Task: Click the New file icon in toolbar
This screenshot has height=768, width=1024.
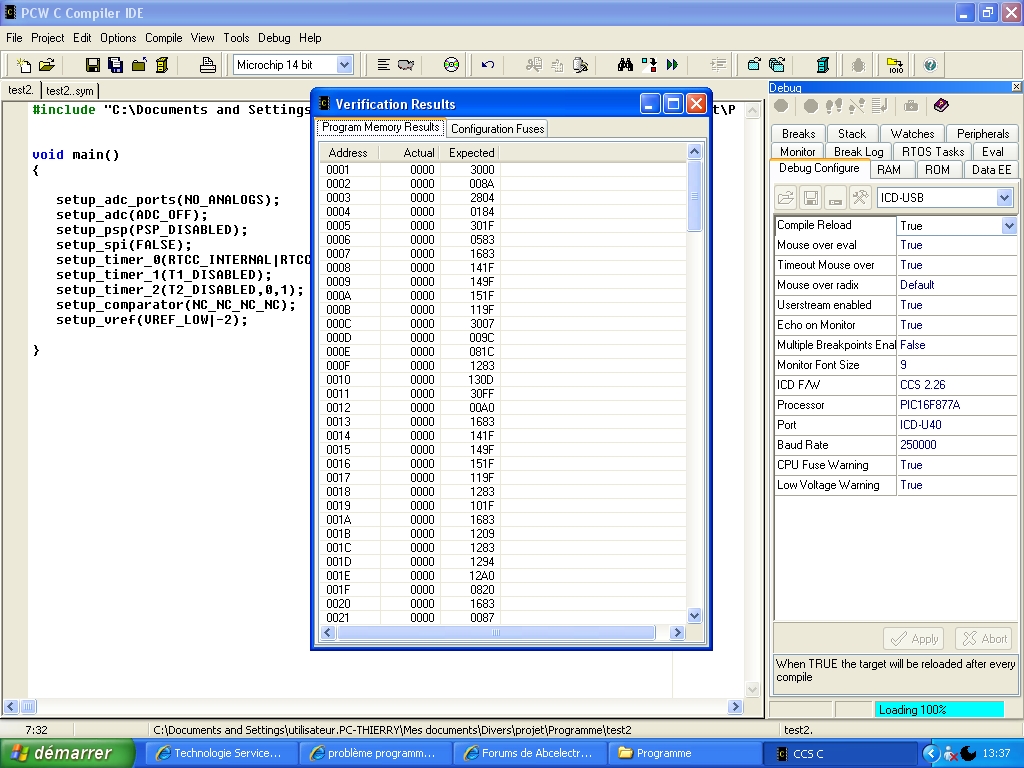Action: coord(25,65)
